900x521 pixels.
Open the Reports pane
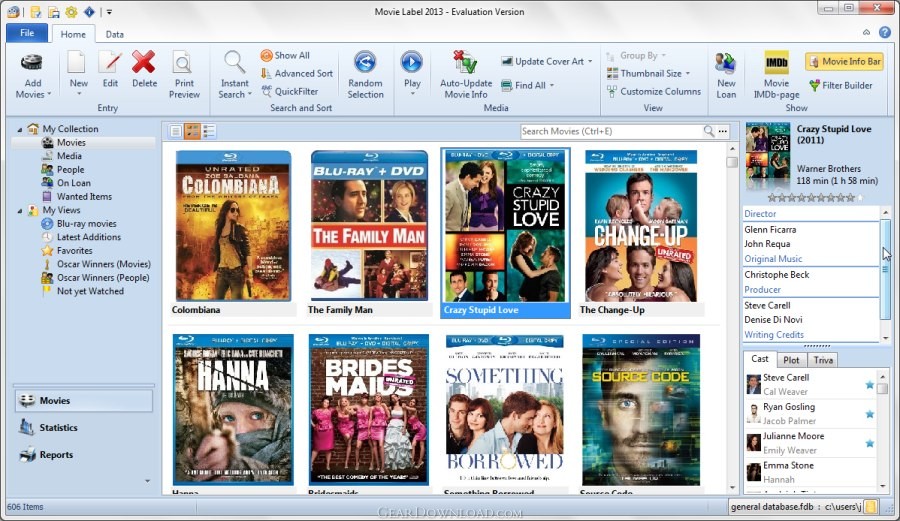pyautogui.click(x=84, y=454)
